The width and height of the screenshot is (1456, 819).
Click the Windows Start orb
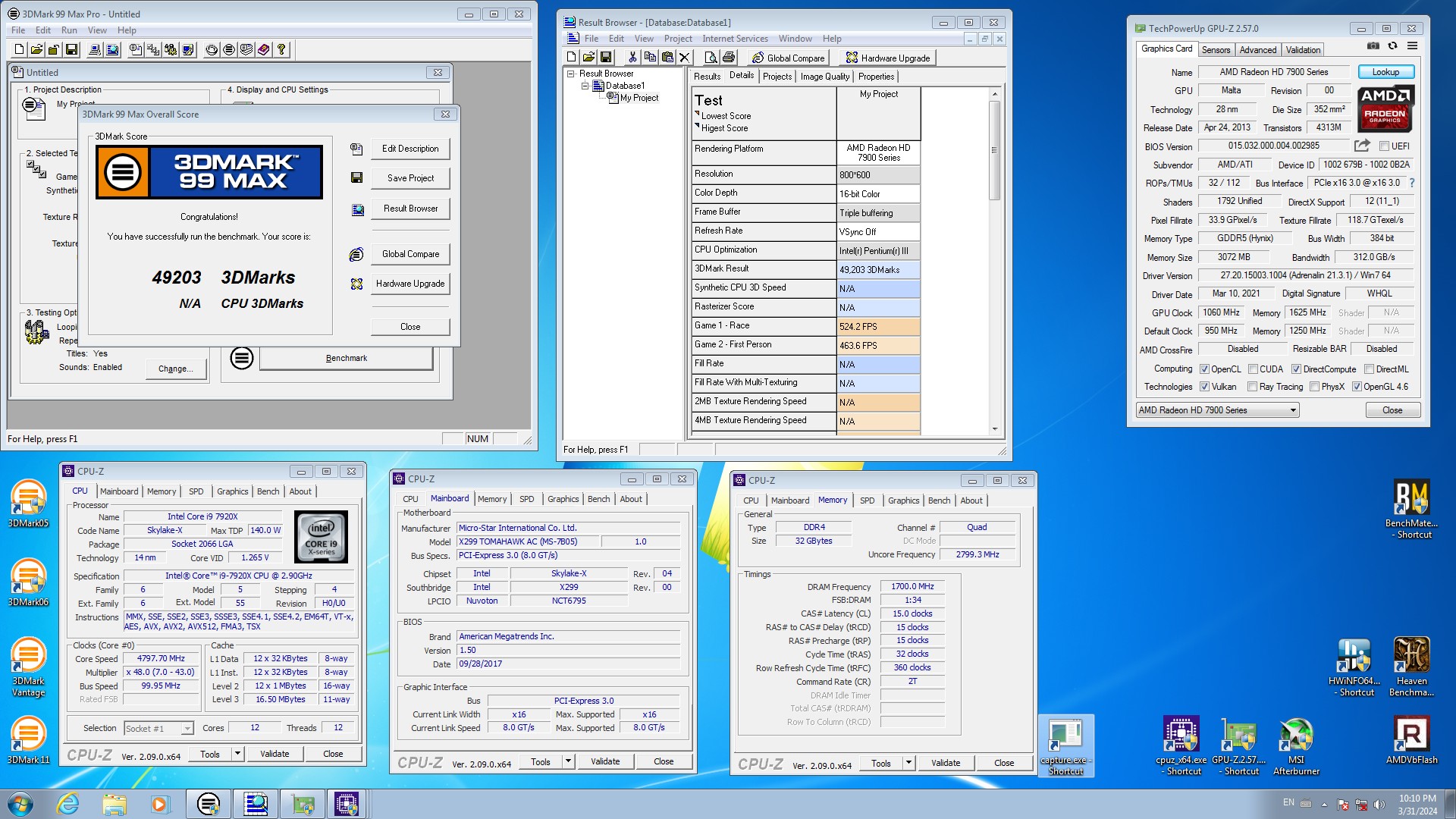(x=20, y=804)
